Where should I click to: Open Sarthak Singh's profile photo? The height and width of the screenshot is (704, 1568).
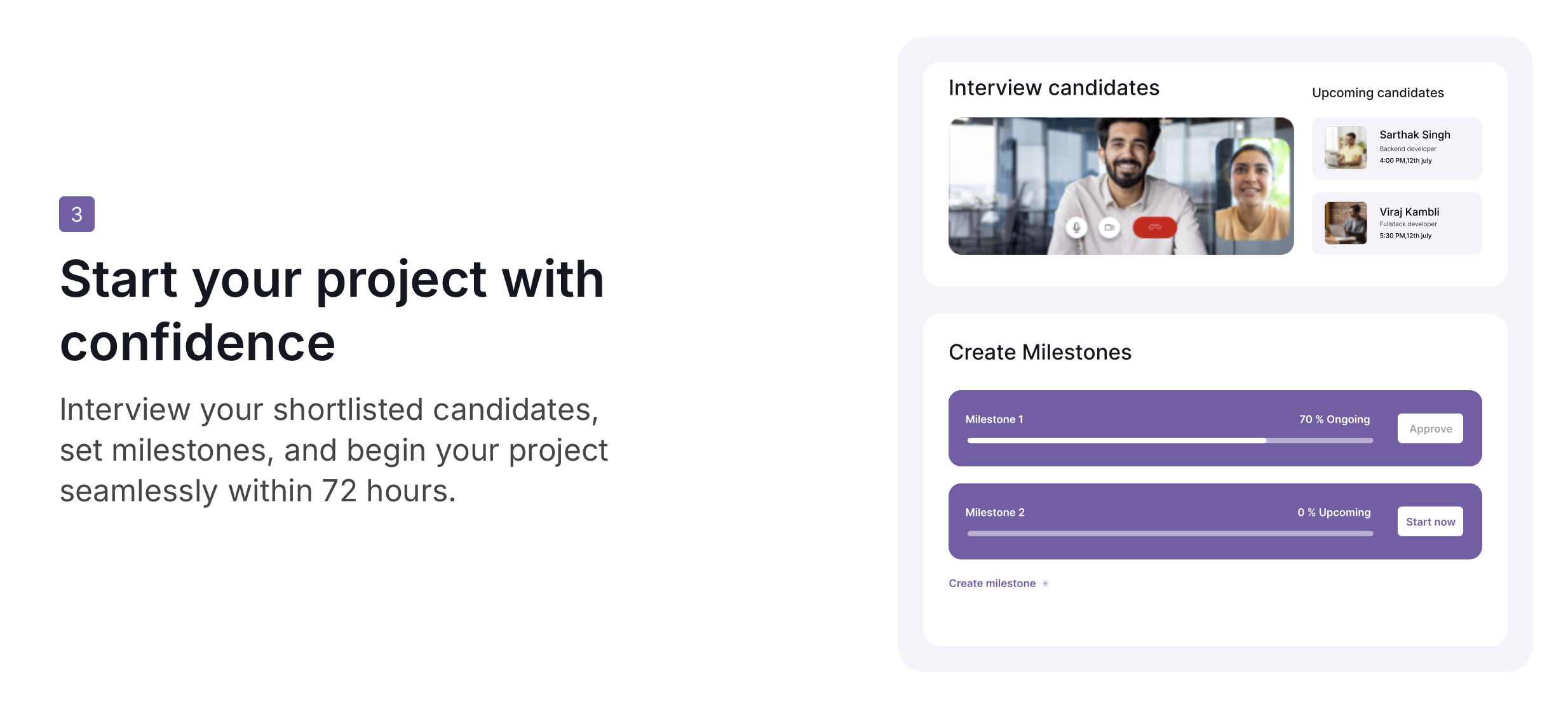(x=1345, y=147)
